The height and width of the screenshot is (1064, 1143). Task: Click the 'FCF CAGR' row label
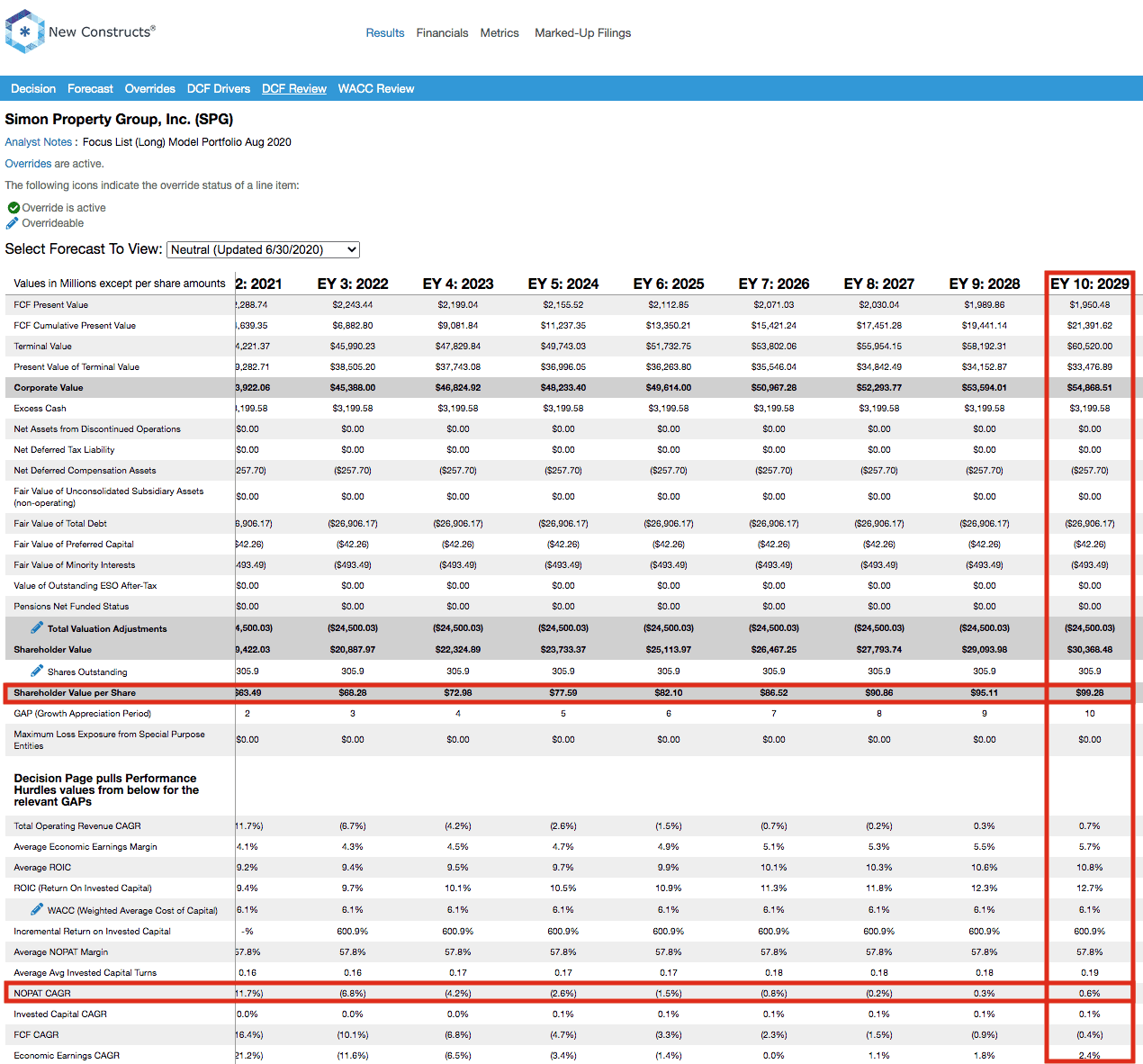click(36, 1035)
